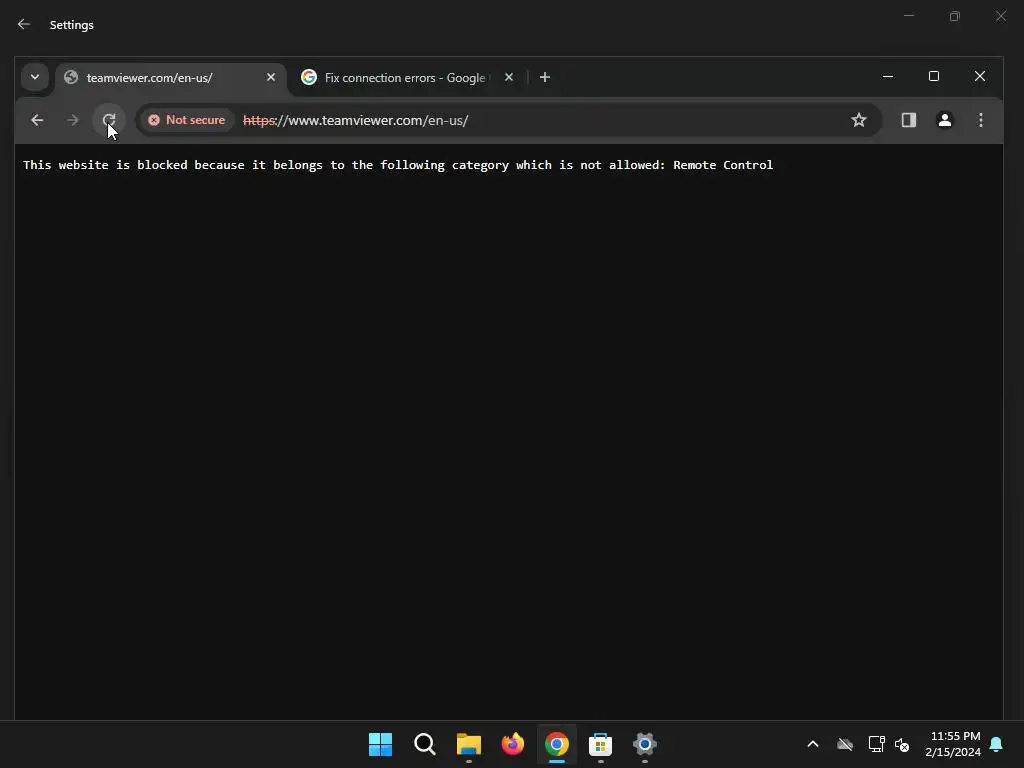Select the teamviewer.com/en-us/ tab

(x=170, y=78)
